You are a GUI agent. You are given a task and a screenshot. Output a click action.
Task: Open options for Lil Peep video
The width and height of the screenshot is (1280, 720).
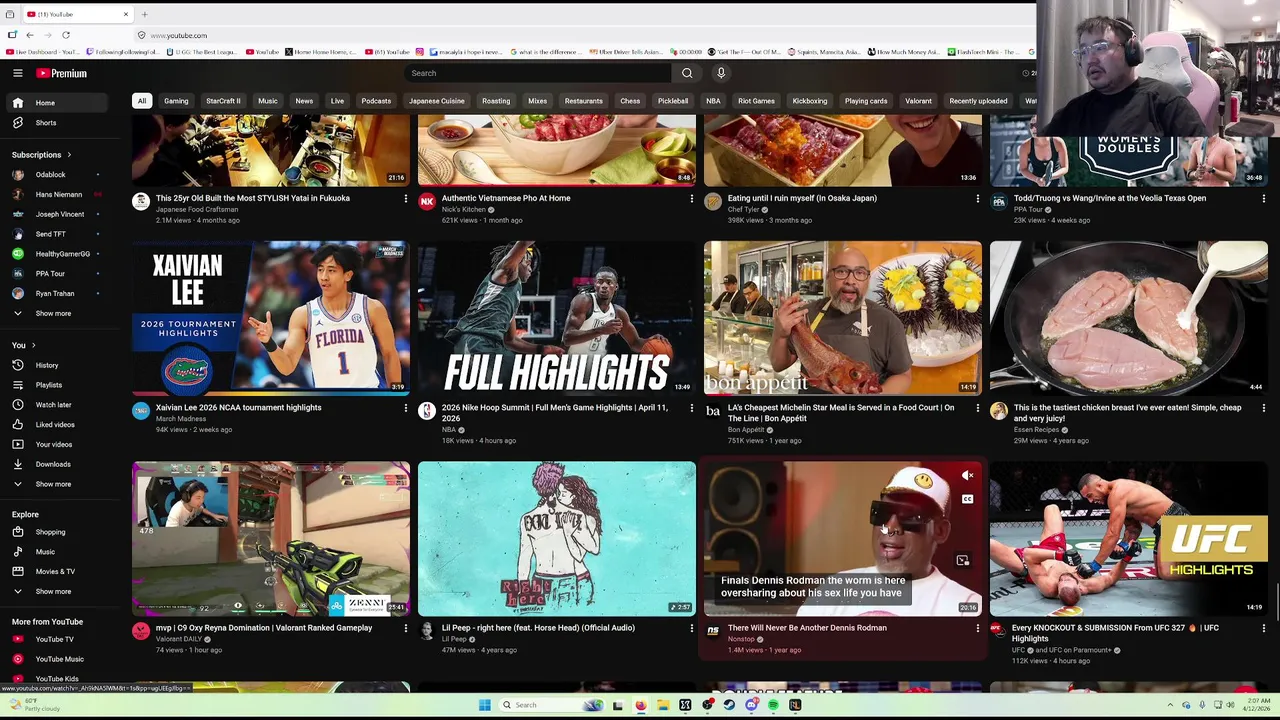tap(691, 628)
